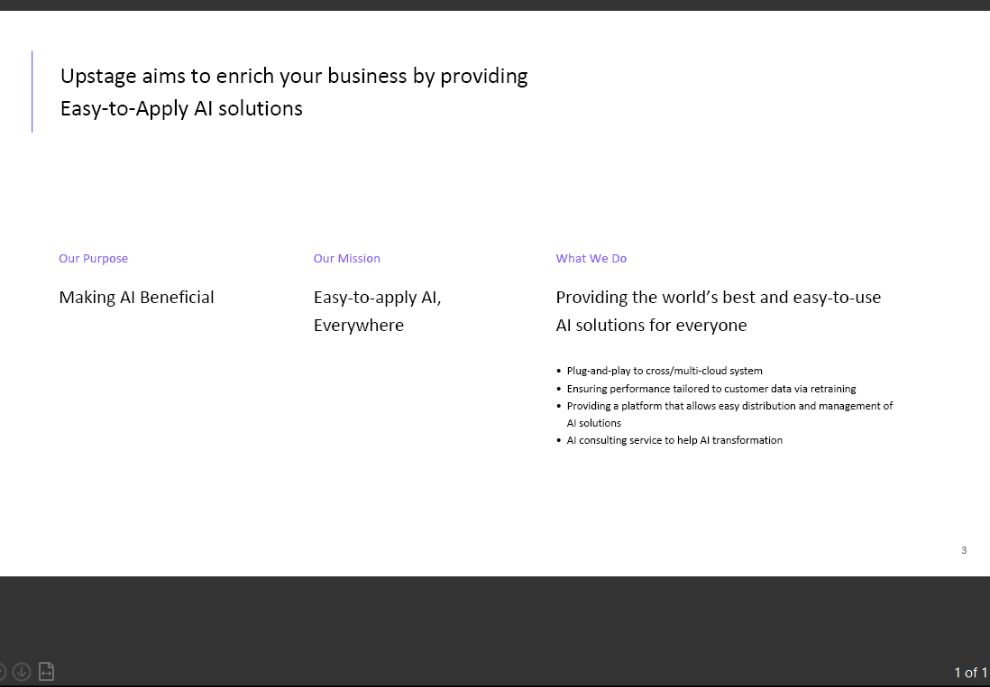Click the 'Providing the world's best' line
This screenshot has width=990, height=687.
pyautogui.click(x=718, y=297)
